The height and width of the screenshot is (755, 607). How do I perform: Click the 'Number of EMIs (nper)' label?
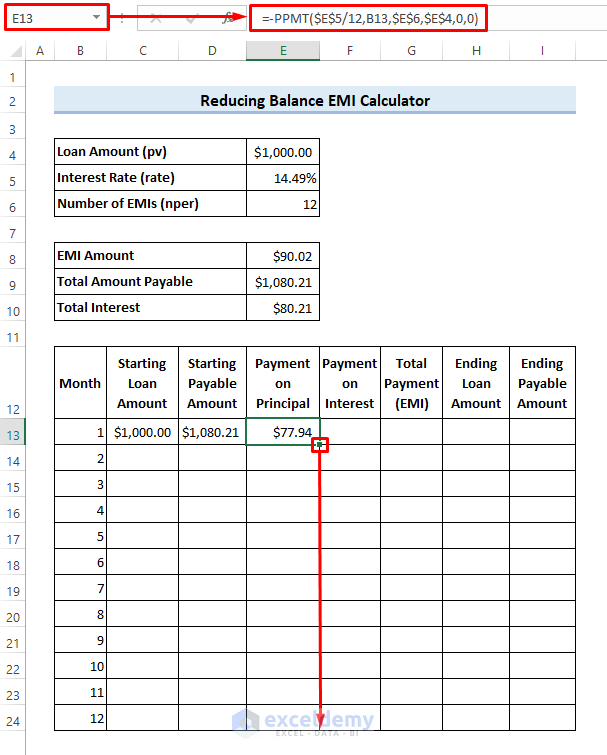point(150,204)
